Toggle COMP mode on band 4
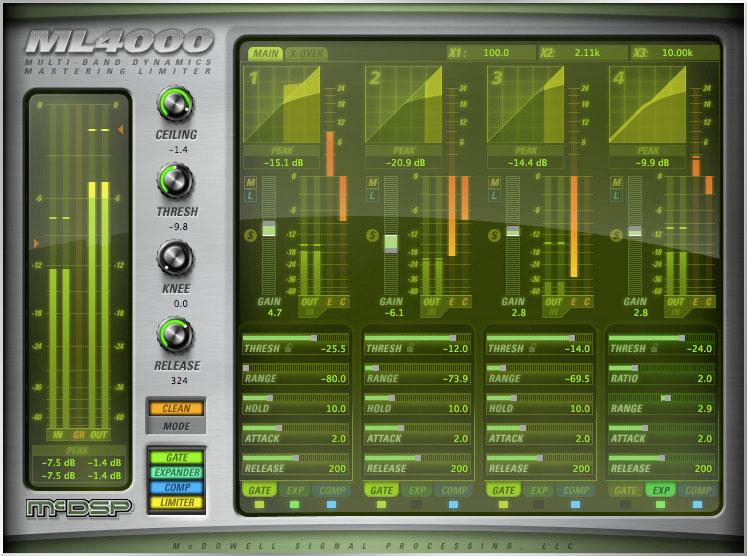 point(698,491)
